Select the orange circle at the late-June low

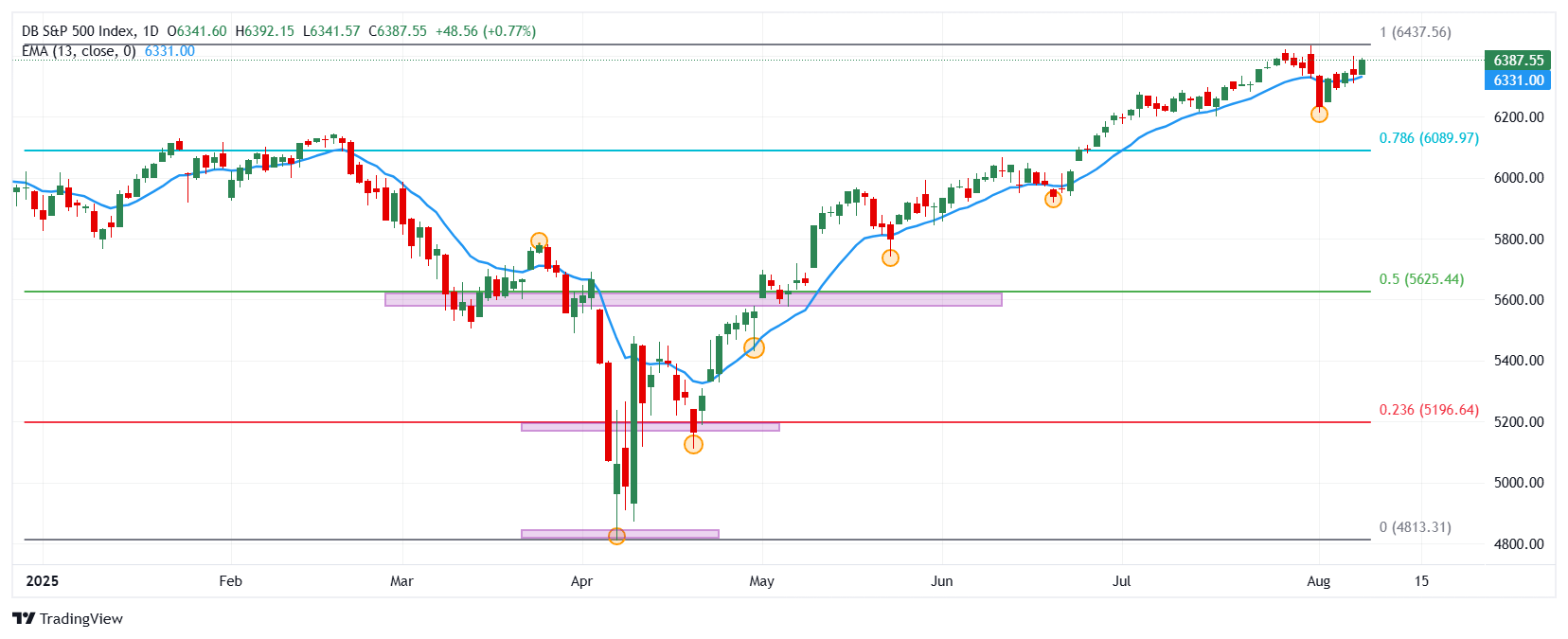1053,200
